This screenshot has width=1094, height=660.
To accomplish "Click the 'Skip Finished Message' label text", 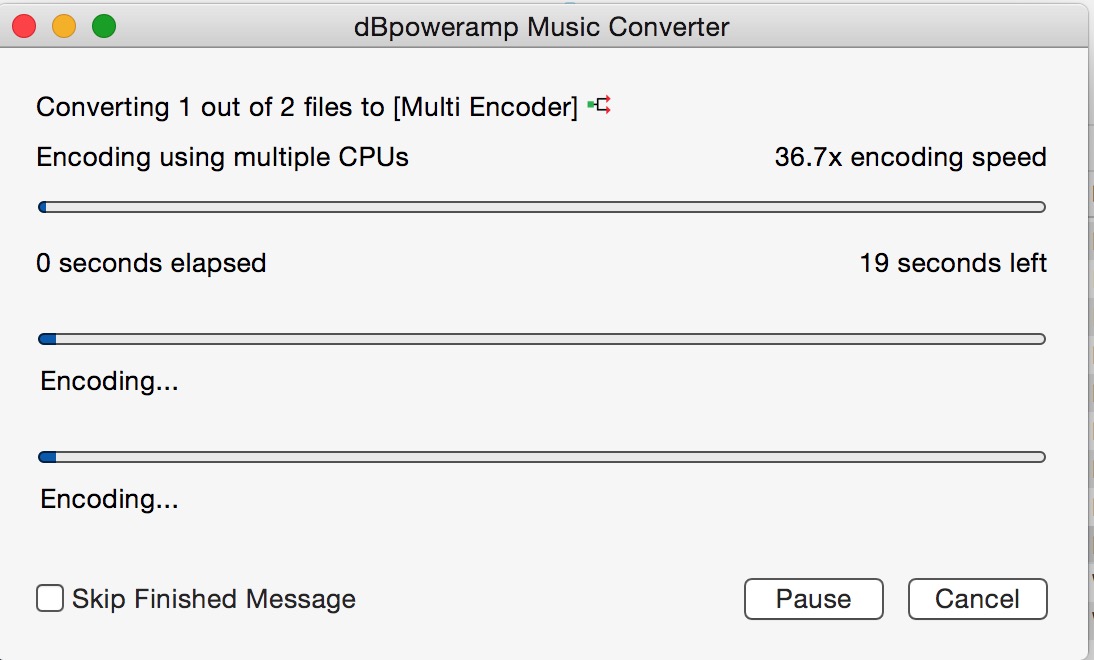I will pos(214,599).
